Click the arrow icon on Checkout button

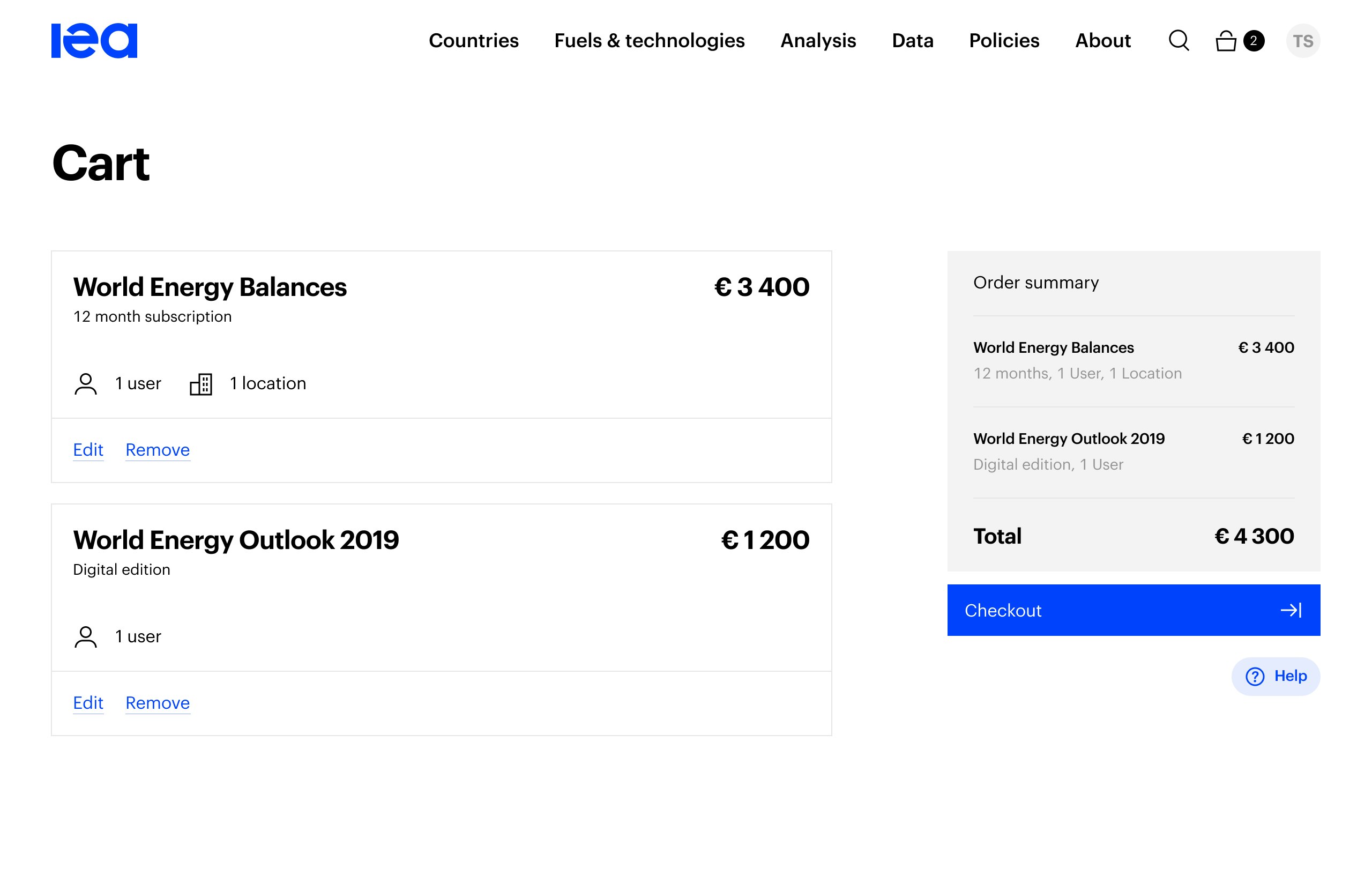pyautogui.click(x=1291, y=610)
